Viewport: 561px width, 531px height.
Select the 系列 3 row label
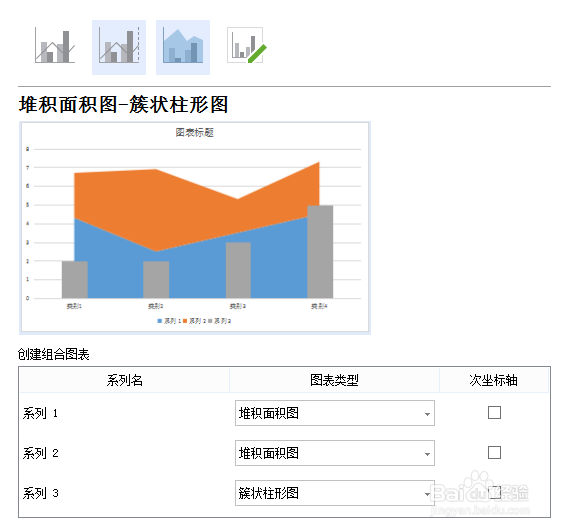point(40,493)
